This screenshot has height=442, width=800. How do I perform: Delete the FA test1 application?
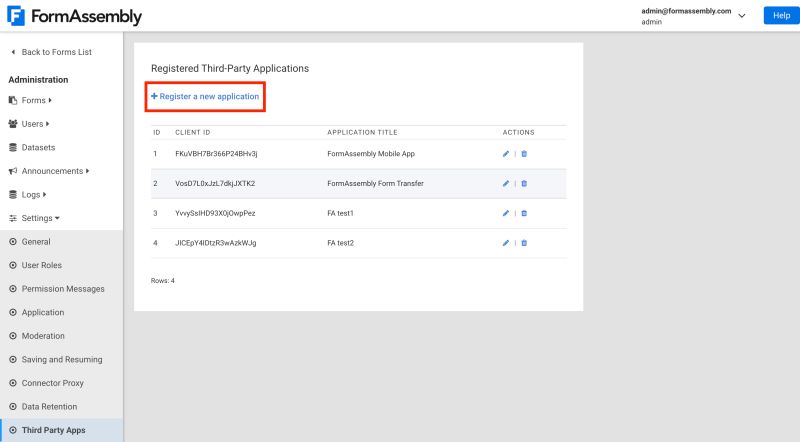coord(524,213)
